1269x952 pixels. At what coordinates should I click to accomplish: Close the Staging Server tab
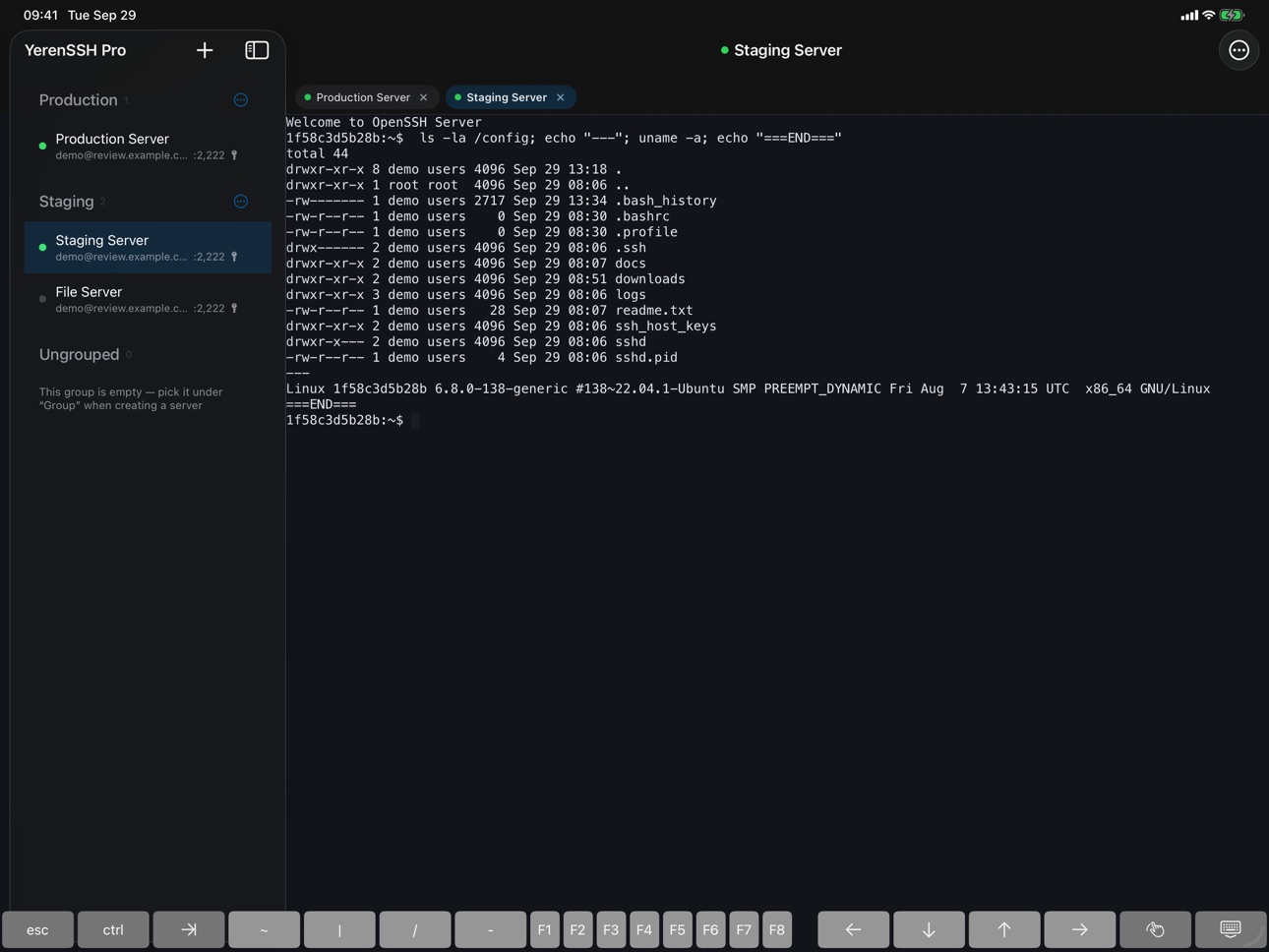pyautogui.click(x=561, y=97)
